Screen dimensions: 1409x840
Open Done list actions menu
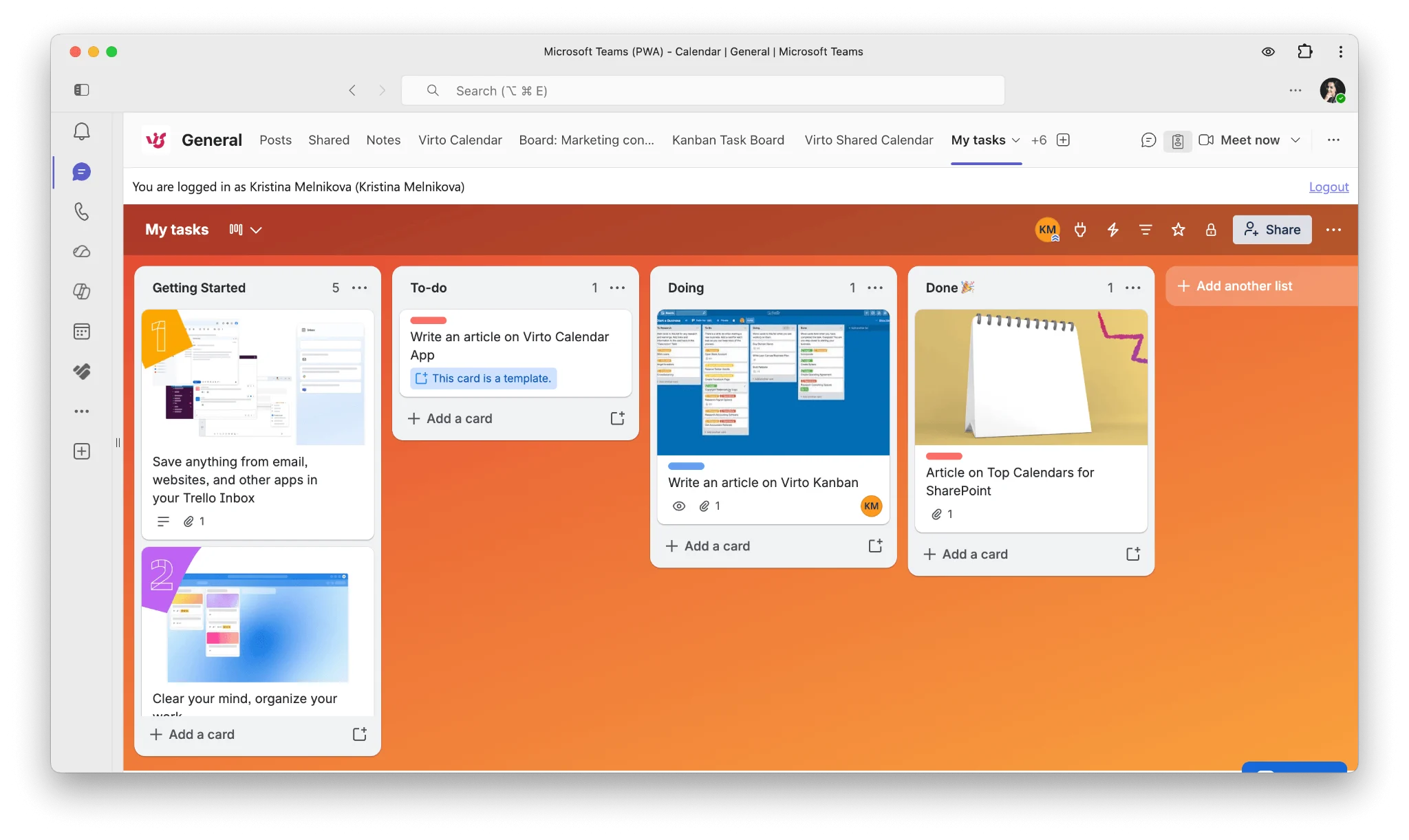tap(1133, 288)
